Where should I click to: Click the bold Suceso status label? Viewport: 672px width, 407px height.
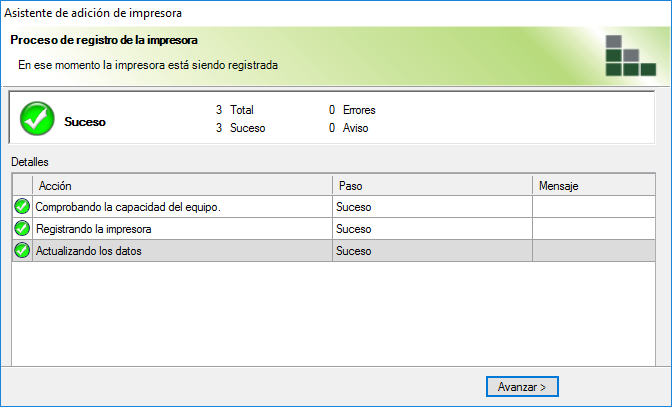[x=85, y=122]
